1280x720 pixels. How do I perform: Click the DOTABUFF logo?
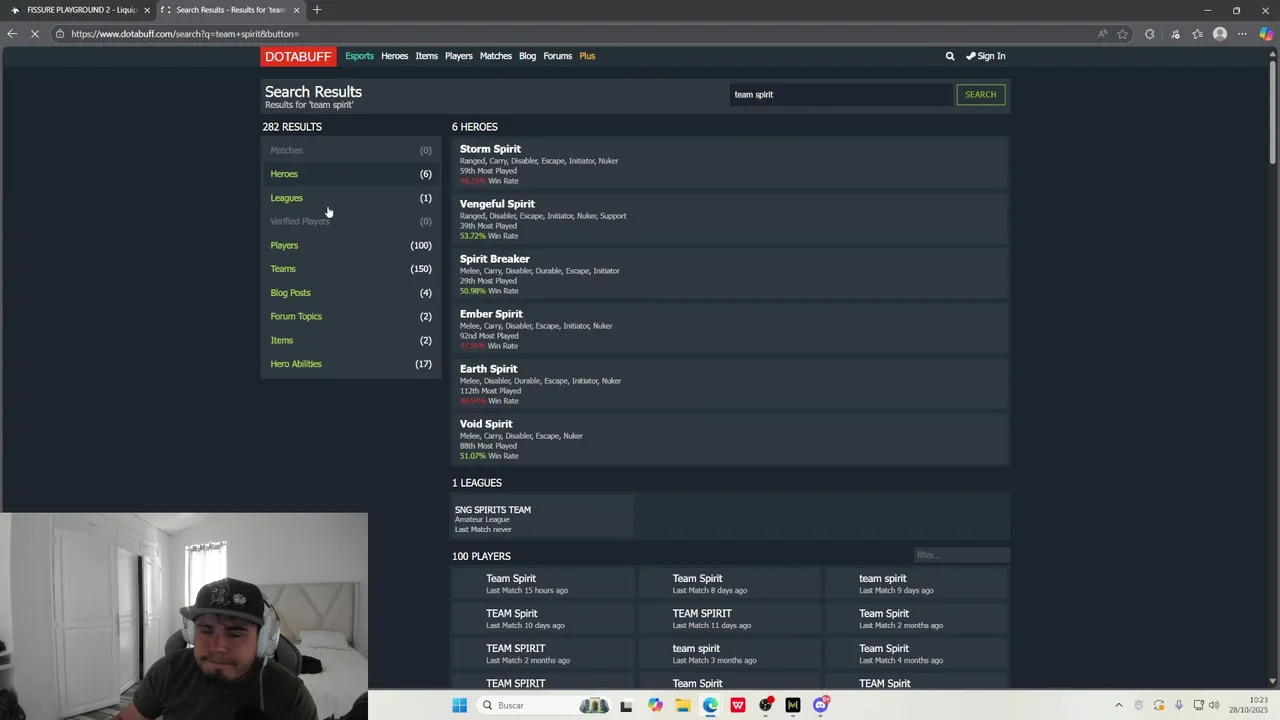297,56
